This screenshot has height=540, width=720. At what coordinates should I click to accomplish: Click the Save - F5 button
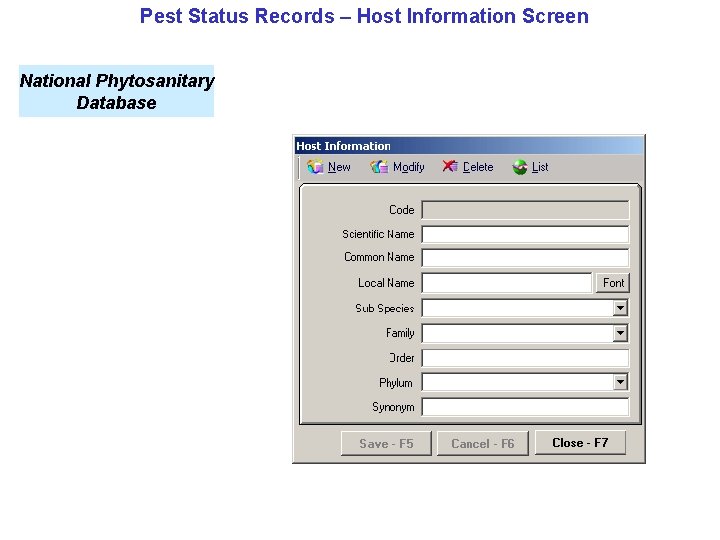[386, 443]
